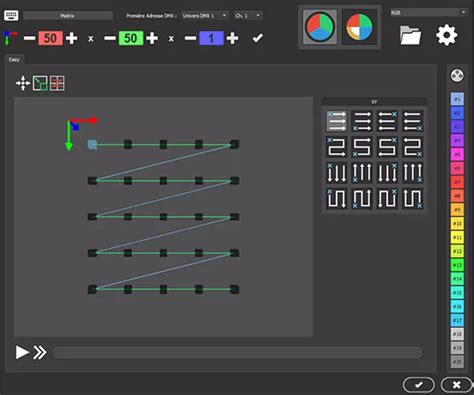Choose rows rightward pattern starting bottom-left
474x395 pixels.
tap(362, 121)
